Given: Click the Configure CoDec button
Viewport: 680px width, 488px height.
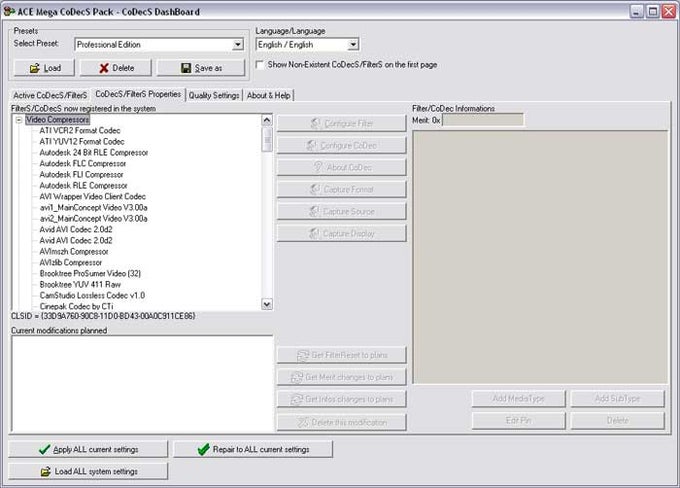Looking at the screenshot, I should tap(342, 146).
